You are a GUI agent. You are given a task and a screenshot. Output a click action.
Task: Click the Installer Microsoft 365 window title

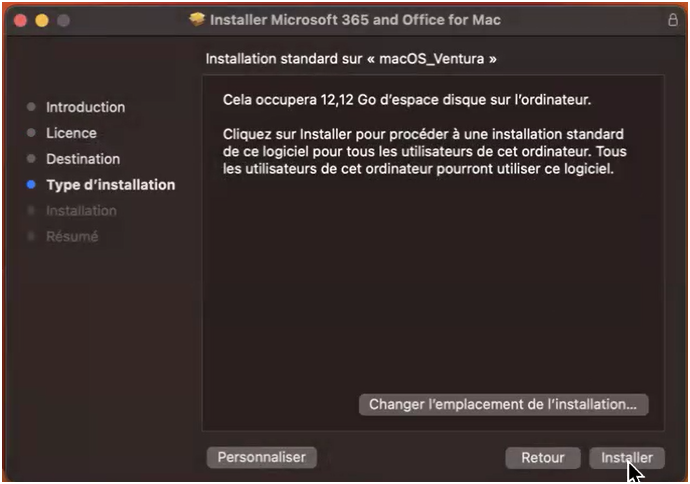355,20
